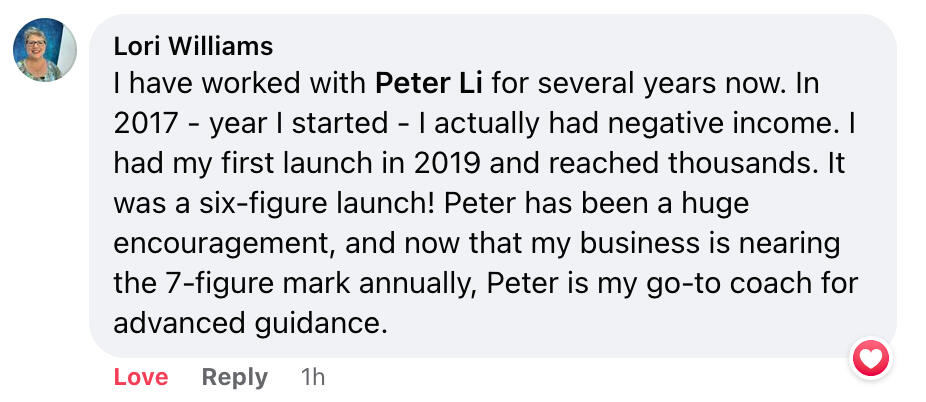The width and height of the screenshot is (926, 402).
Task: Open Lori Williams' profile picture
Action: (45, 51)
